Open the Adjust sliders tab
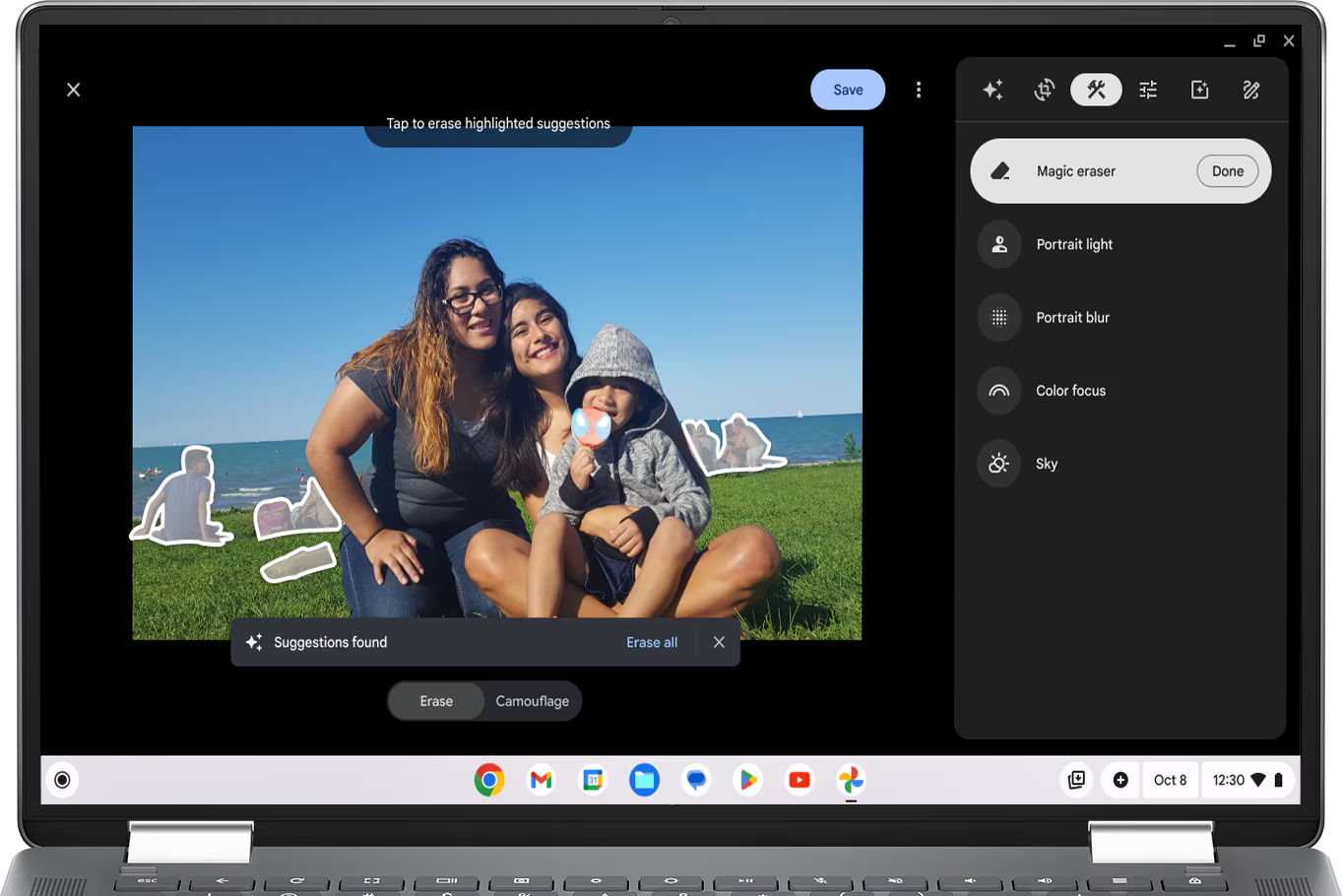 (1148, 90)
